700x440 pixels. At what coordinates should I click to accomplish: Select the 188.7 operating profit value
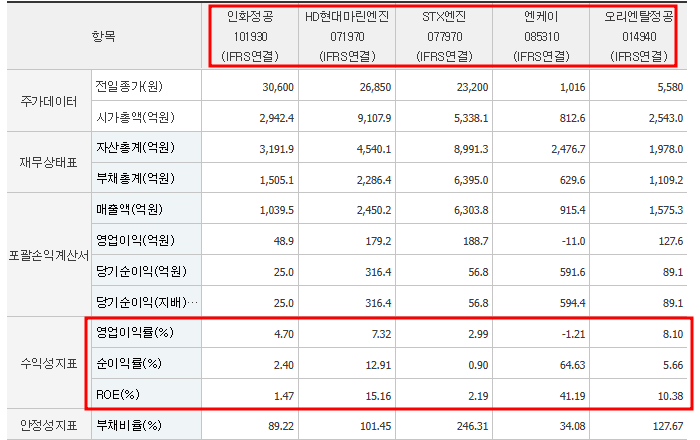click(475, 241)
